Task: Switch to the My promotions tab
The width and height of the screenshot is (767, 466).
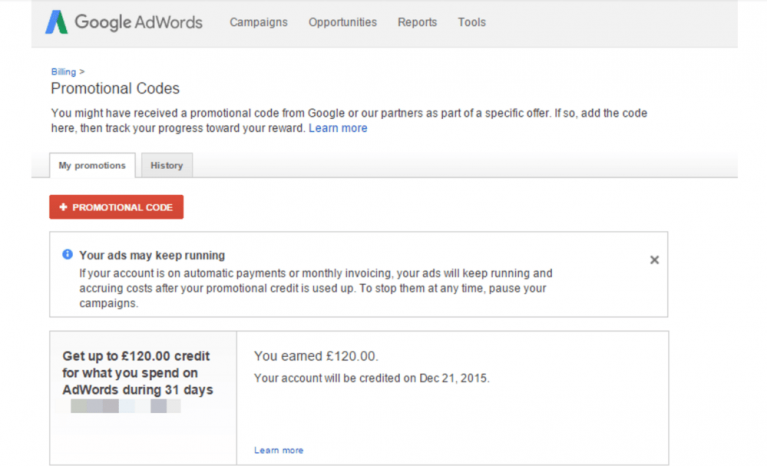Action: pyautogui.click(x=92, y=165)
